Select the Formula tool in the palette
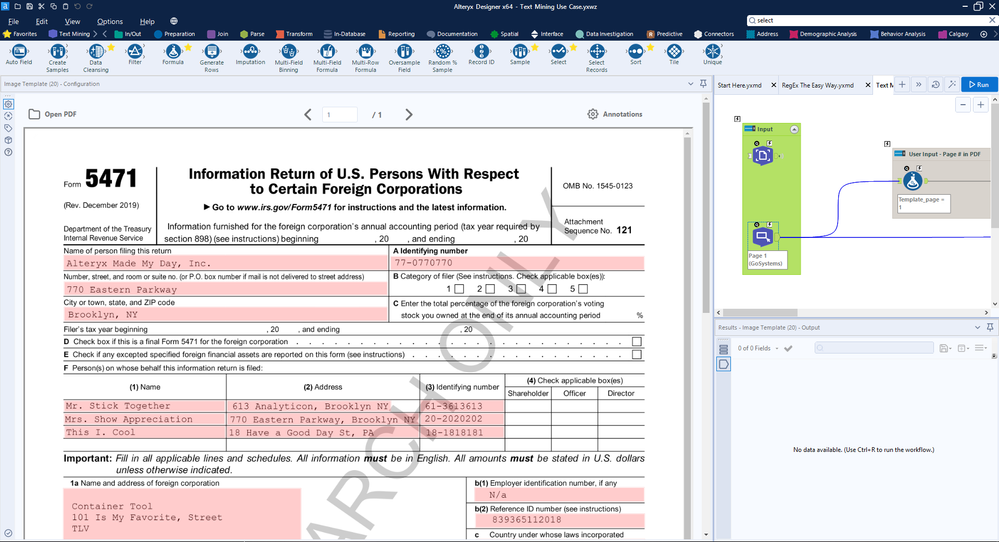Viewport: 999px width, 542px height. click(x=173, y=55)
